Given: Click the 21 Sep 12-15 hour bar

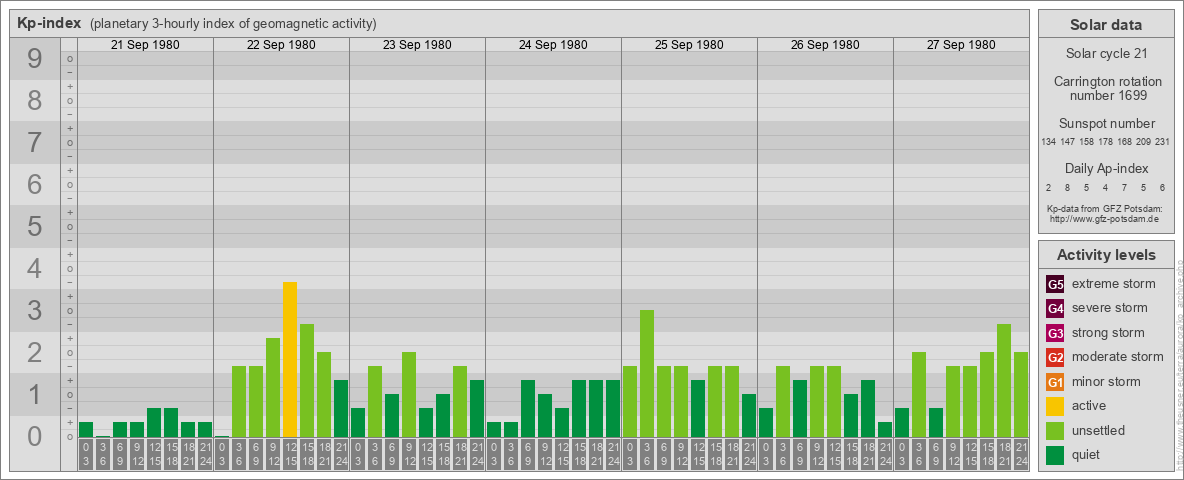Looking at the screenshot, I should coord(154,423).
